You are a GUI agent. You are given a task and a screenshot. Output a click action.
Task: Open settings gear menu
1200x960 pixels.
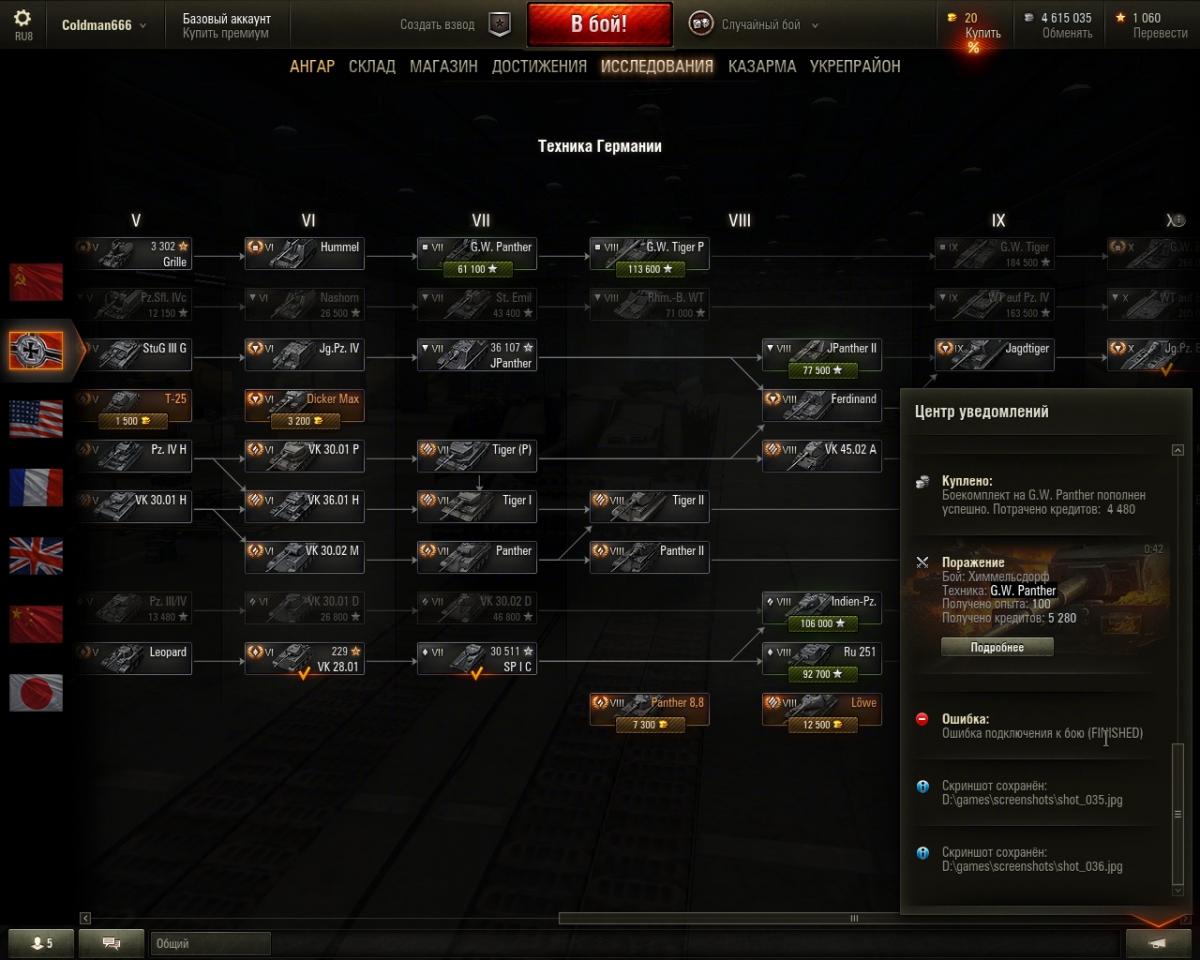click(x=22, y=18)
